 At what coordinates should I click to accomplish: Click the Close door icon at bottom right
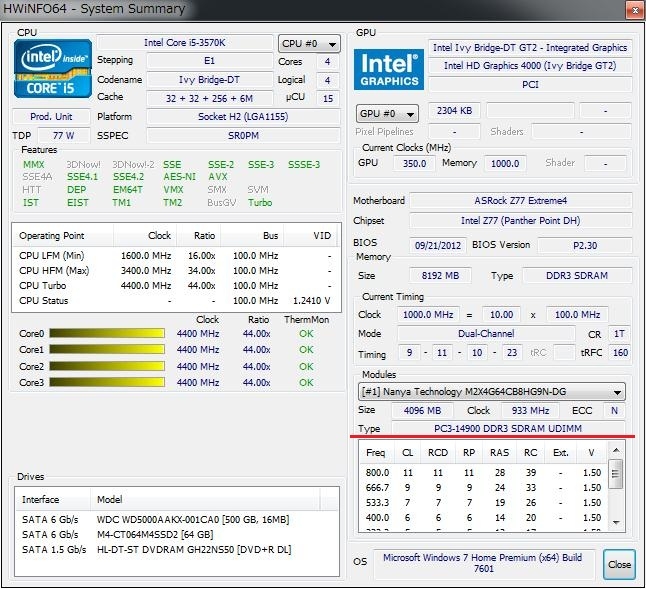[619, 563]
